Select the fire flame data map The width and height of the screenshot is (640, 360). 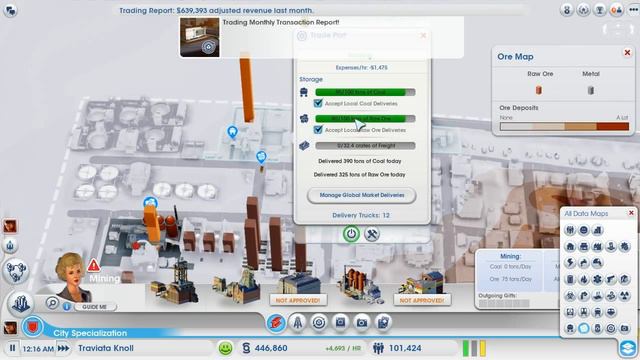tap(584, 279)
